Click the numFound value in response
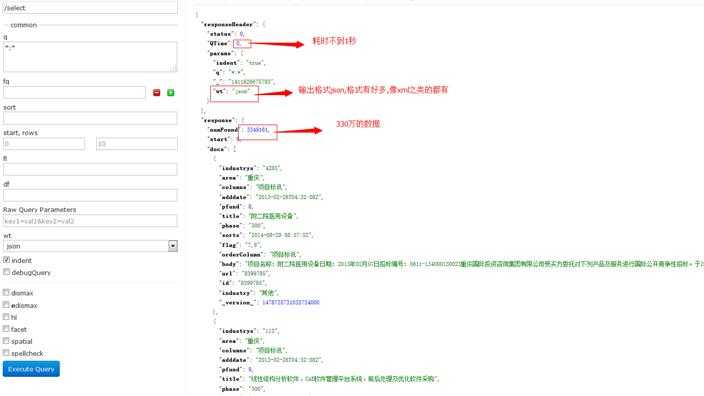 (x=257, y=130)
